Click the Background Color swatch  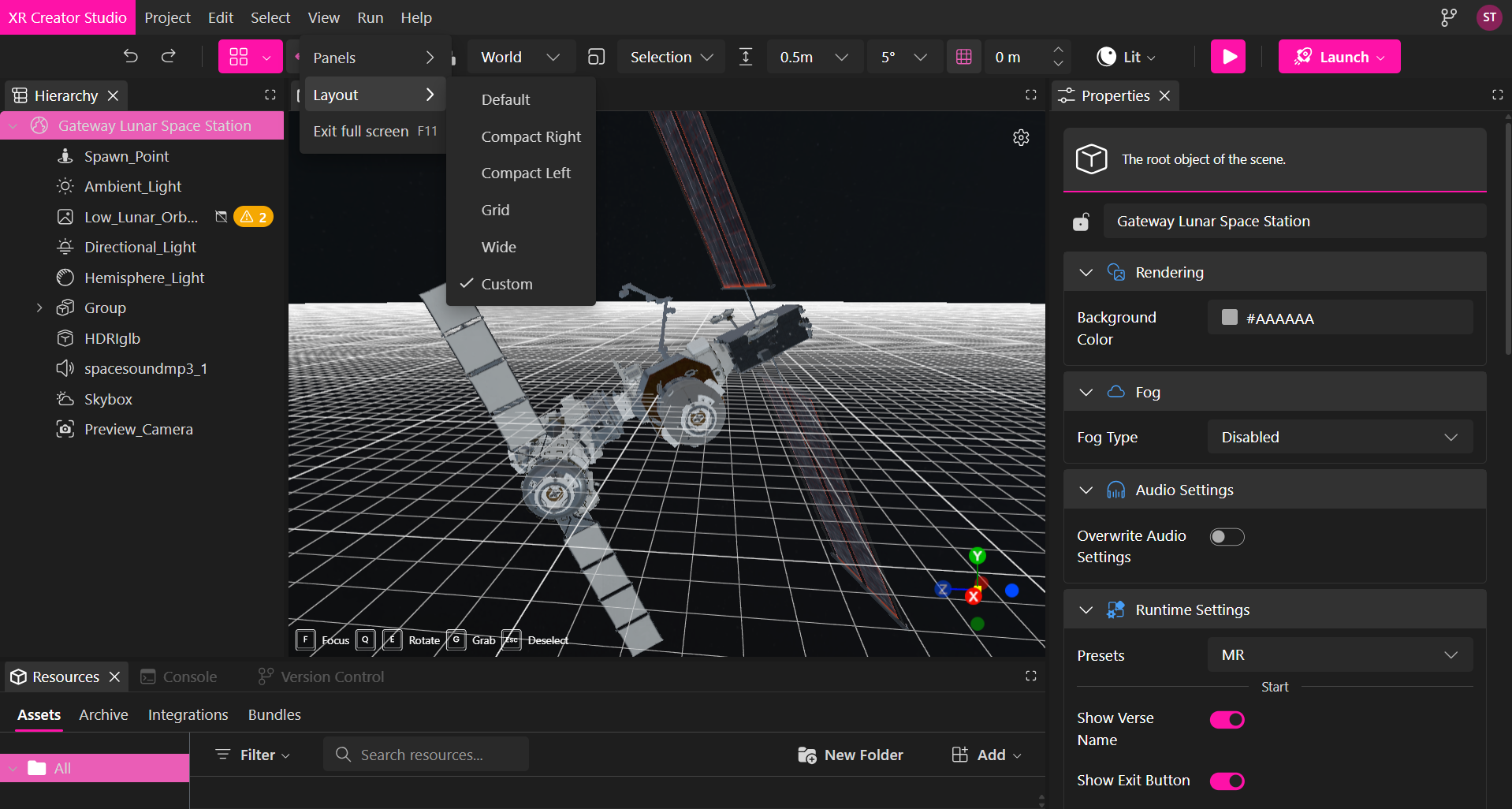point(1229,318)
